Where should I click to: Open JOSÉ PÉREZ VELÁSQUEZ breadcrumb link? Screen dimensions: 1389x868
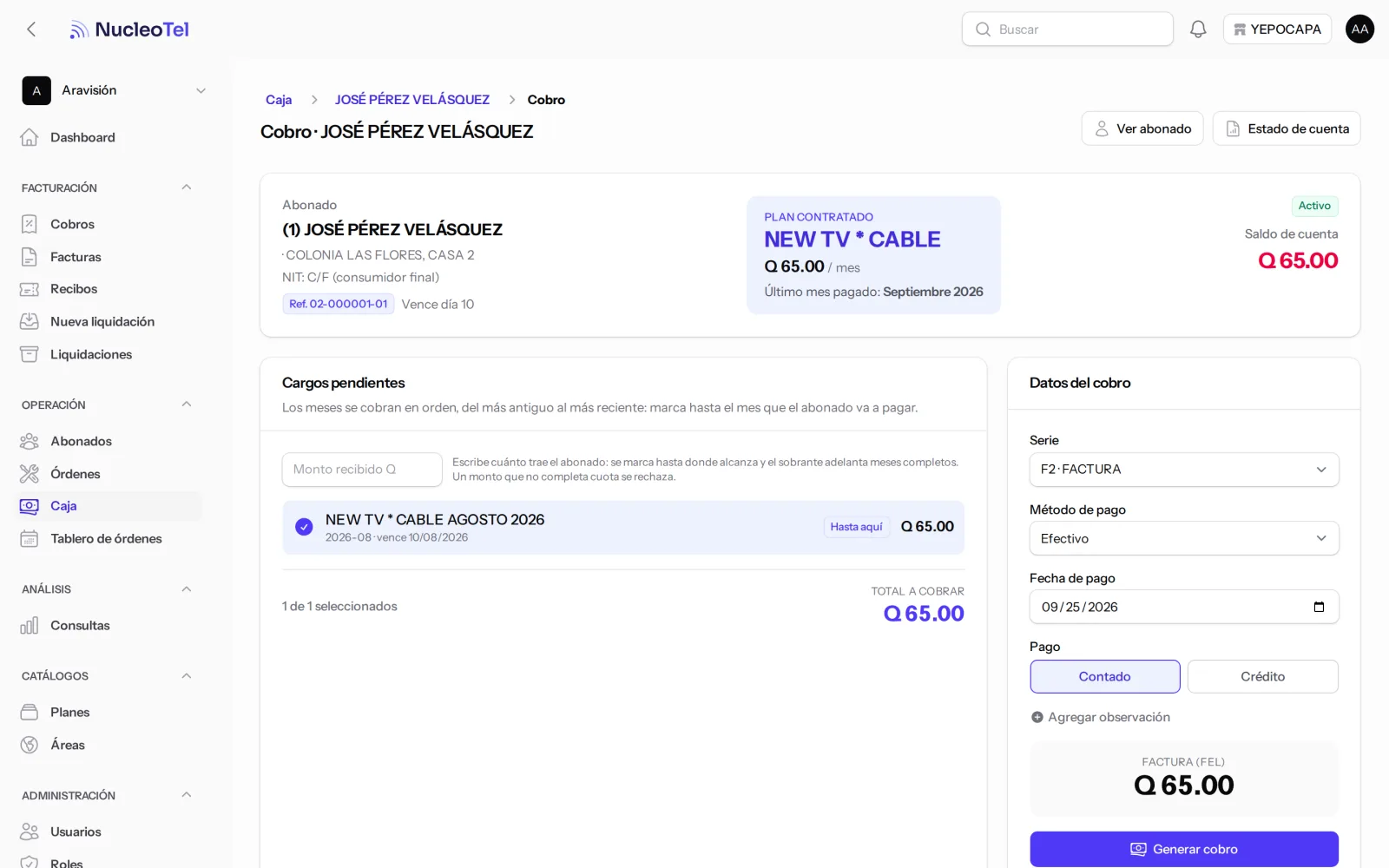412,100
